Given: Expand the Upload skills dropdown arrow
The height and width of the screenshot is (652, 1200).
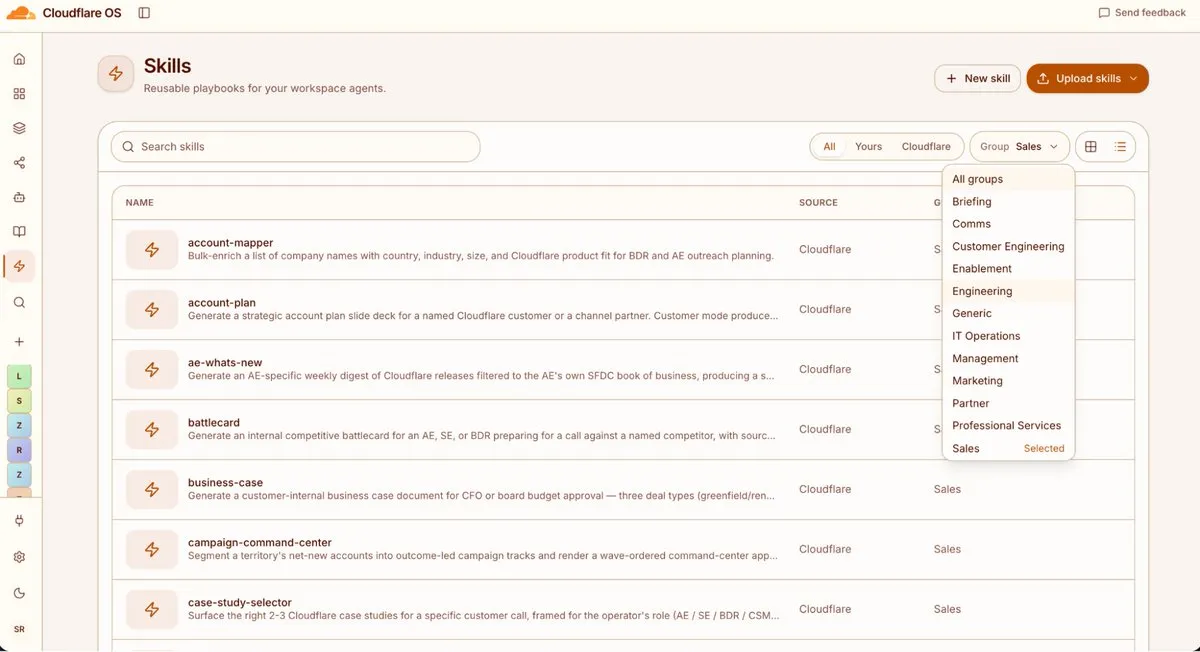Looking at the screenshot, I should tap(1133, 79).
